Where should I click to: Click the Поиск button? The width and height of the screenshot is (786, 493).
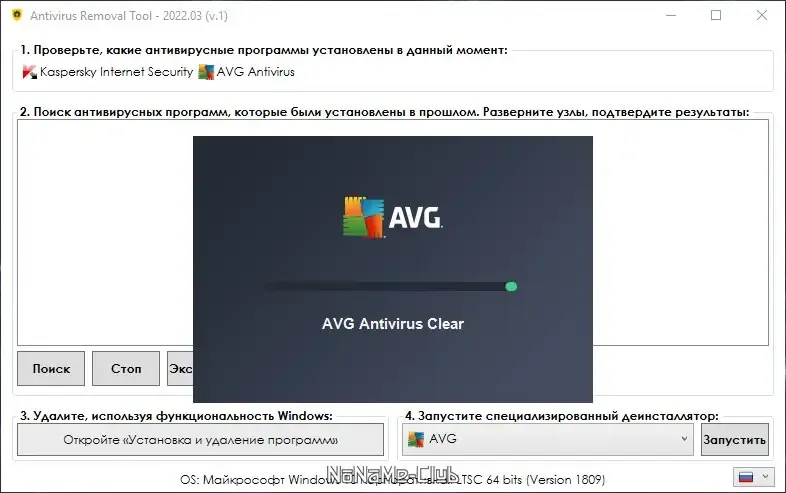[x=51, y=369]
